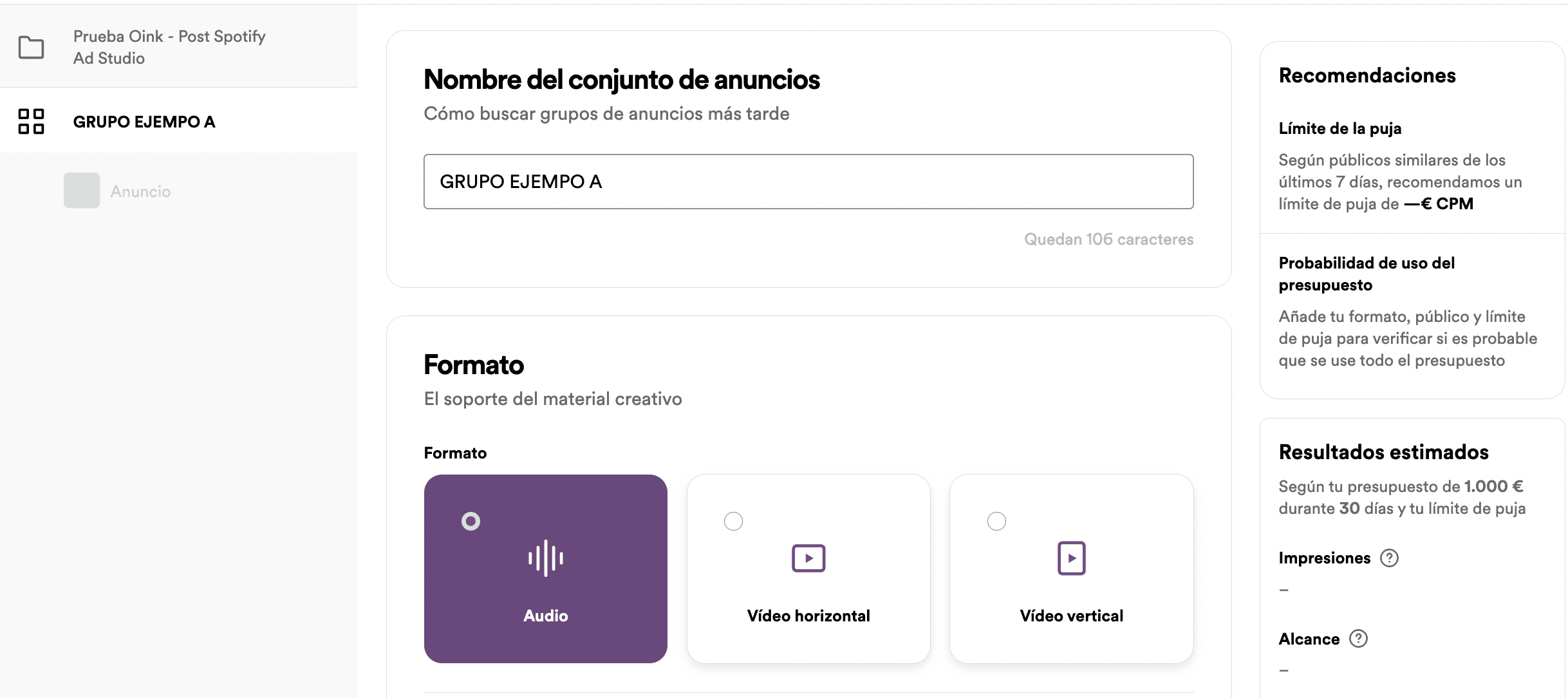Viewport: 1568px width, 698px height.
Task: Open the GRUPO EJEMPO A sidebar entry
Action: (144, 121)
